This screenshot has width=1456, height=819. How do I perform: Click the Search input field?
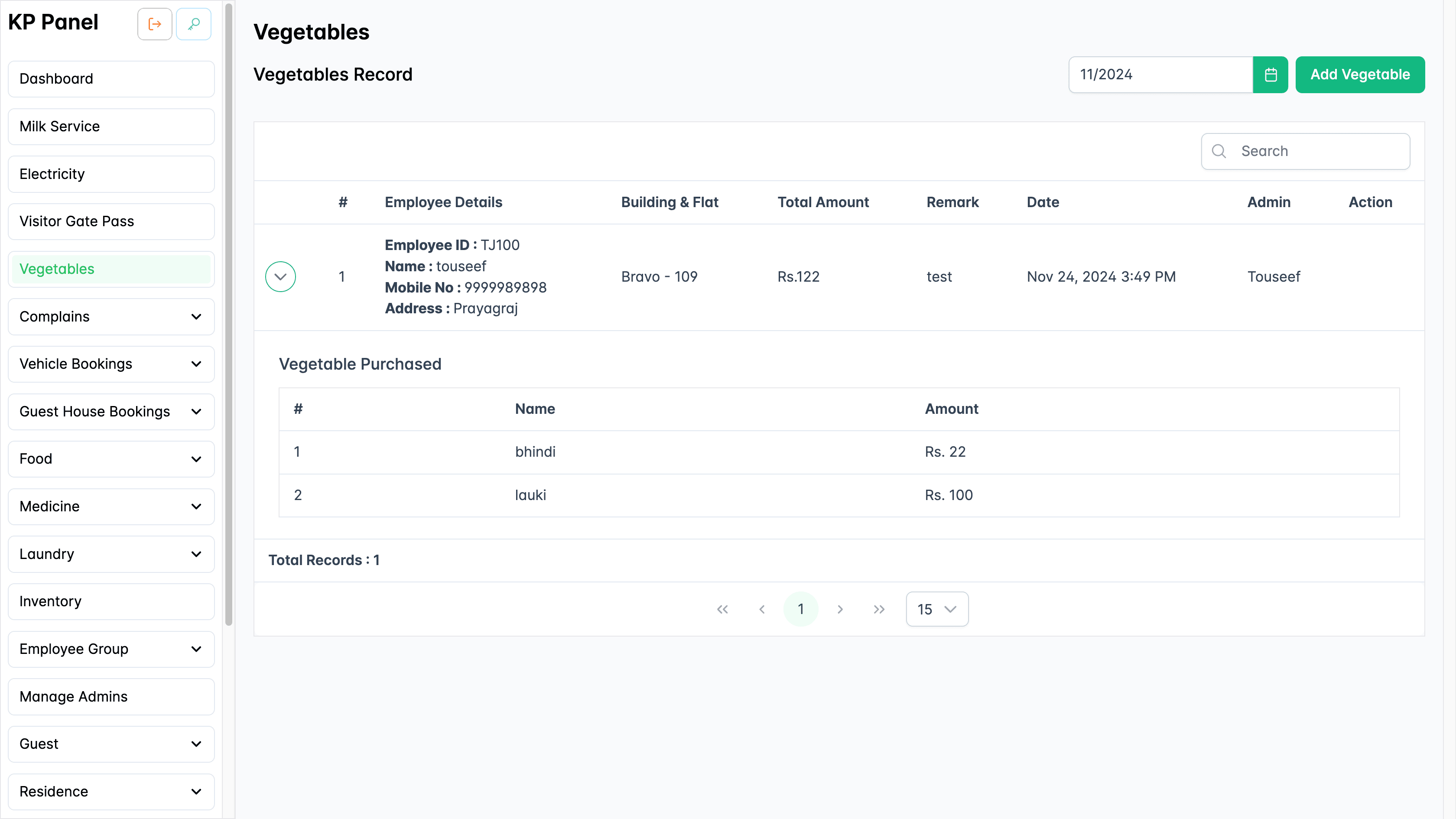(1306, 151)
